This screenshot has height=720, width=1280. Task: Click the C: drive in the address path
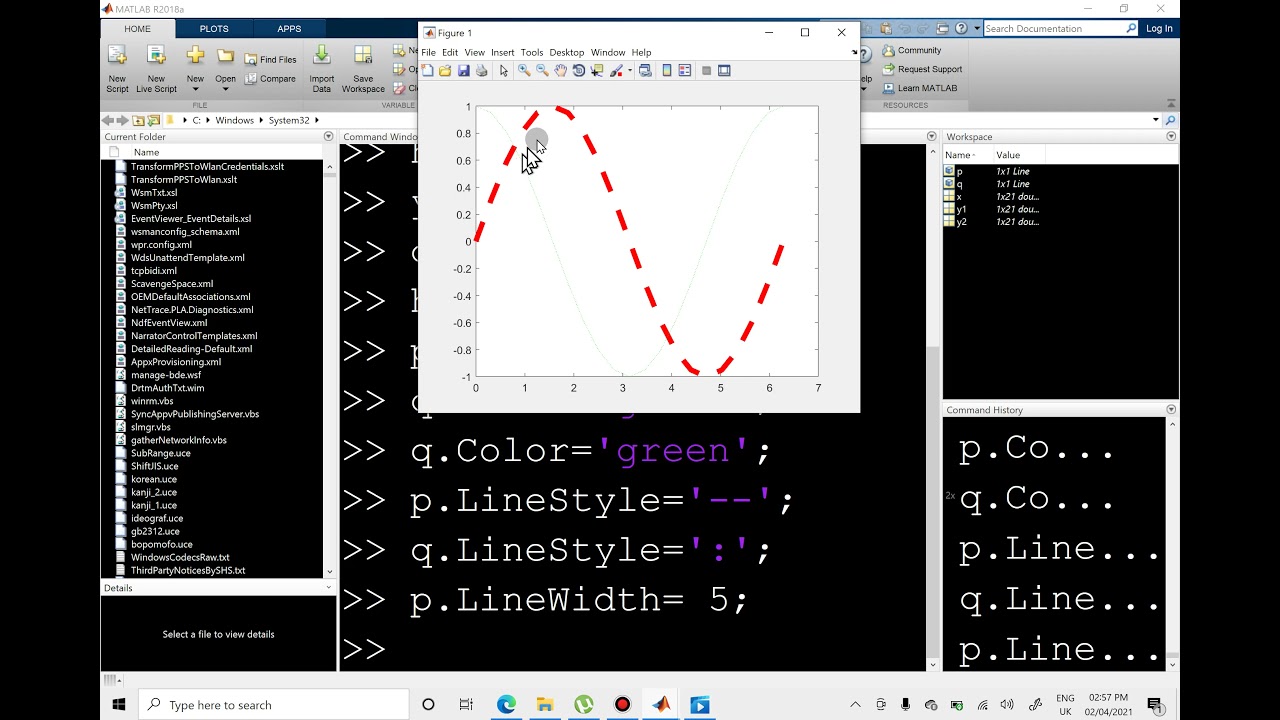point(197,120)
